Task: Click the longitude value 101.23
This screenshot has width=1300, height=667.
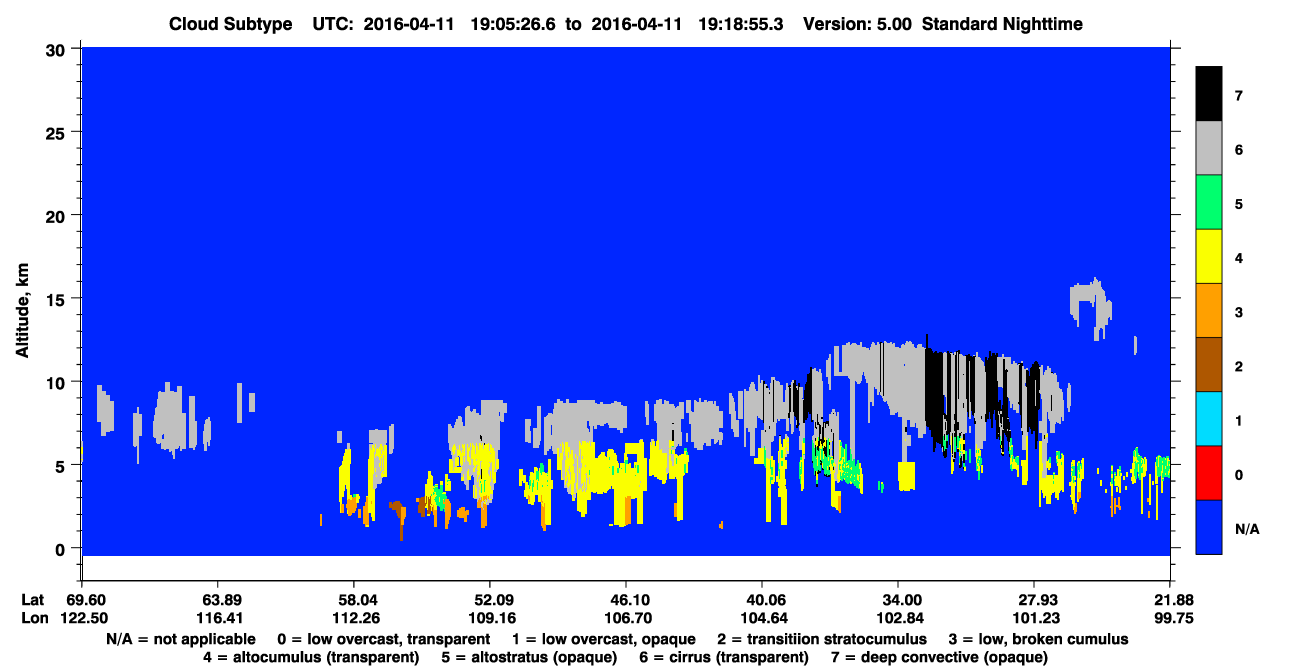Action: tap(1034, 618)
